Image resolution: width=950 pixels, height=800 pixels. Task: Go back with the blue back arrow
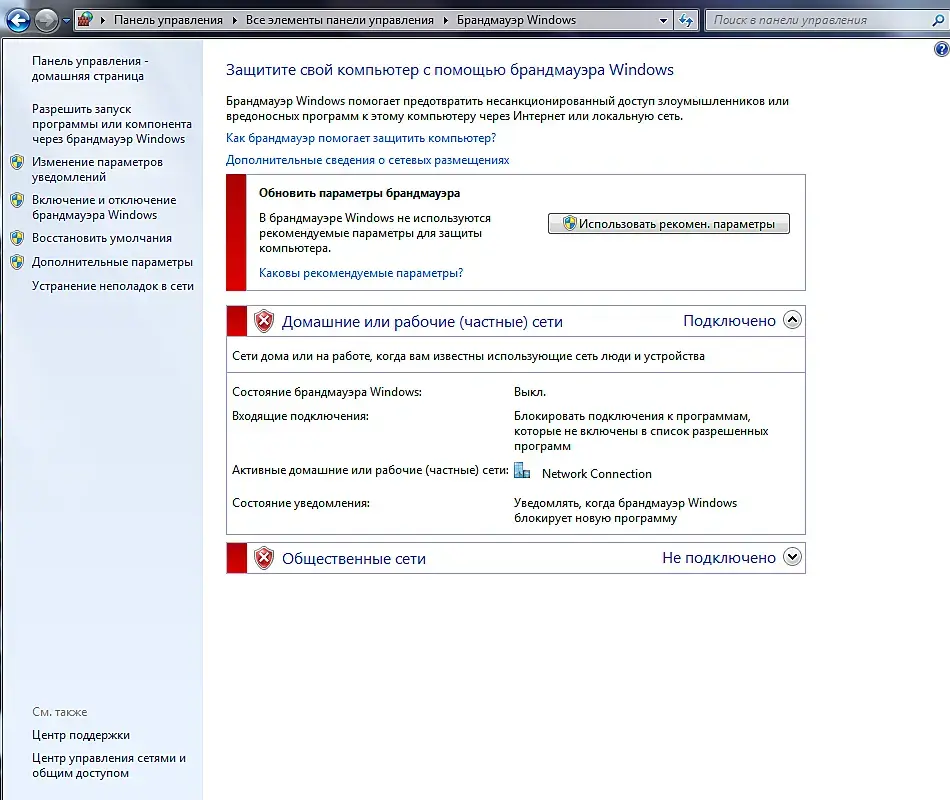pos(18,21)
